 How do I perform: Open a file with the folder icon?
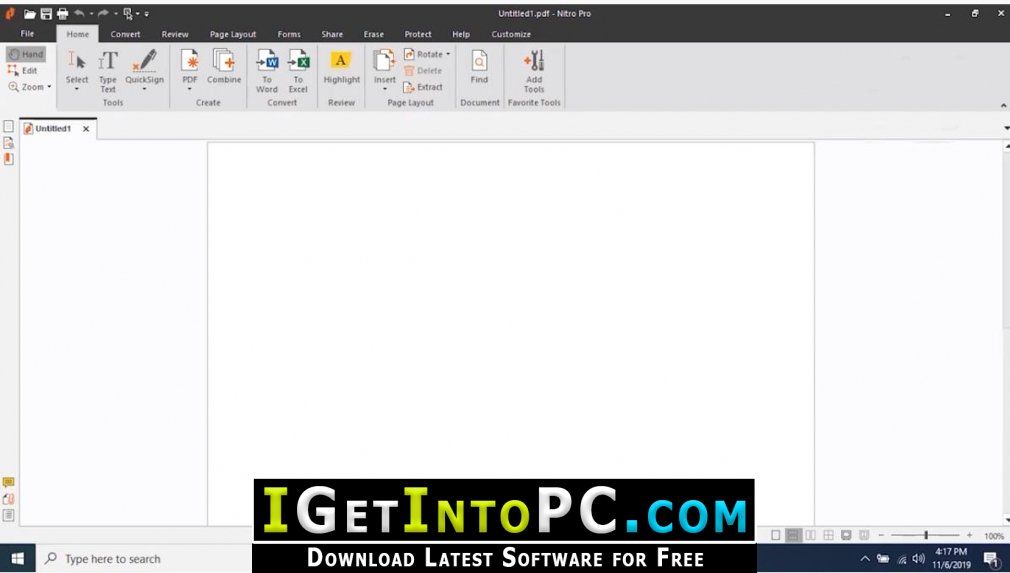pos(30,14)
